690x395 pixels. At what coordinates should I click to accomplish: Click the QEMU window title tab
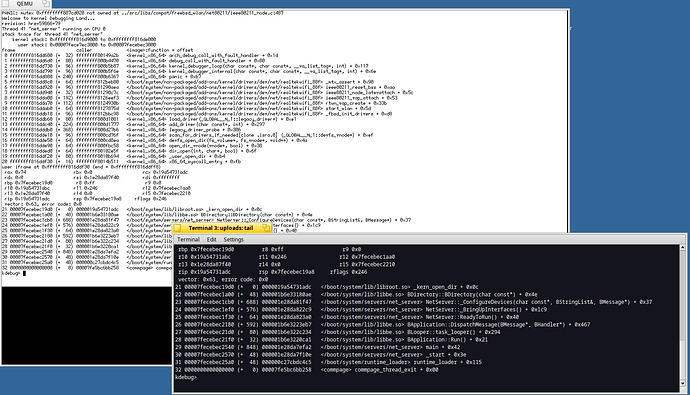tap(25, 4)
